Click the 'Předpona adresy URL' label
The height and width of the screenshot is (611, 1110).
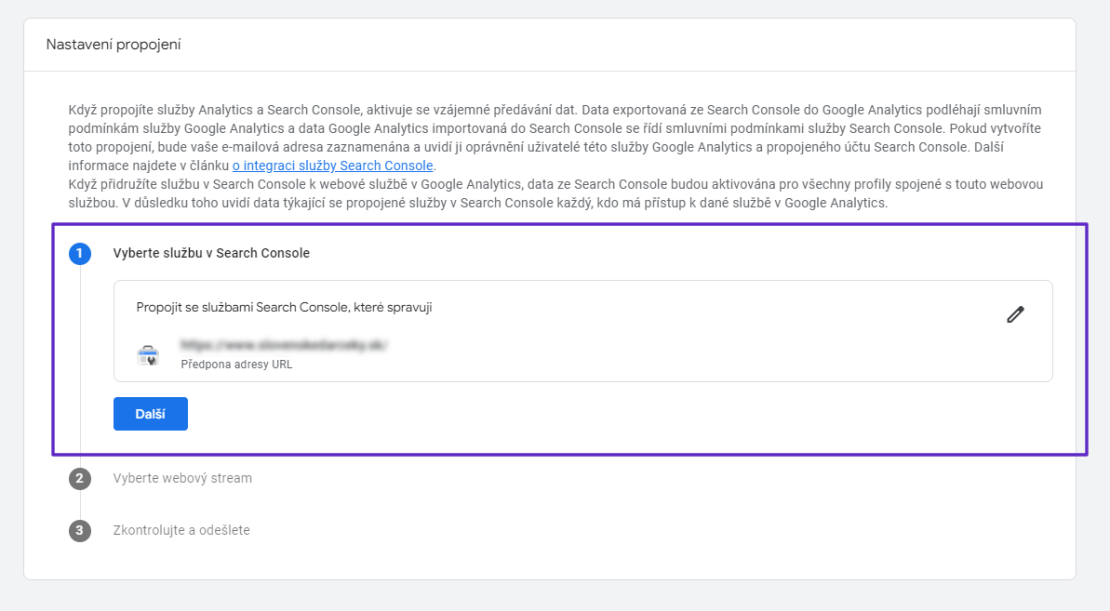pyautogui.click(x=236, y=365)
